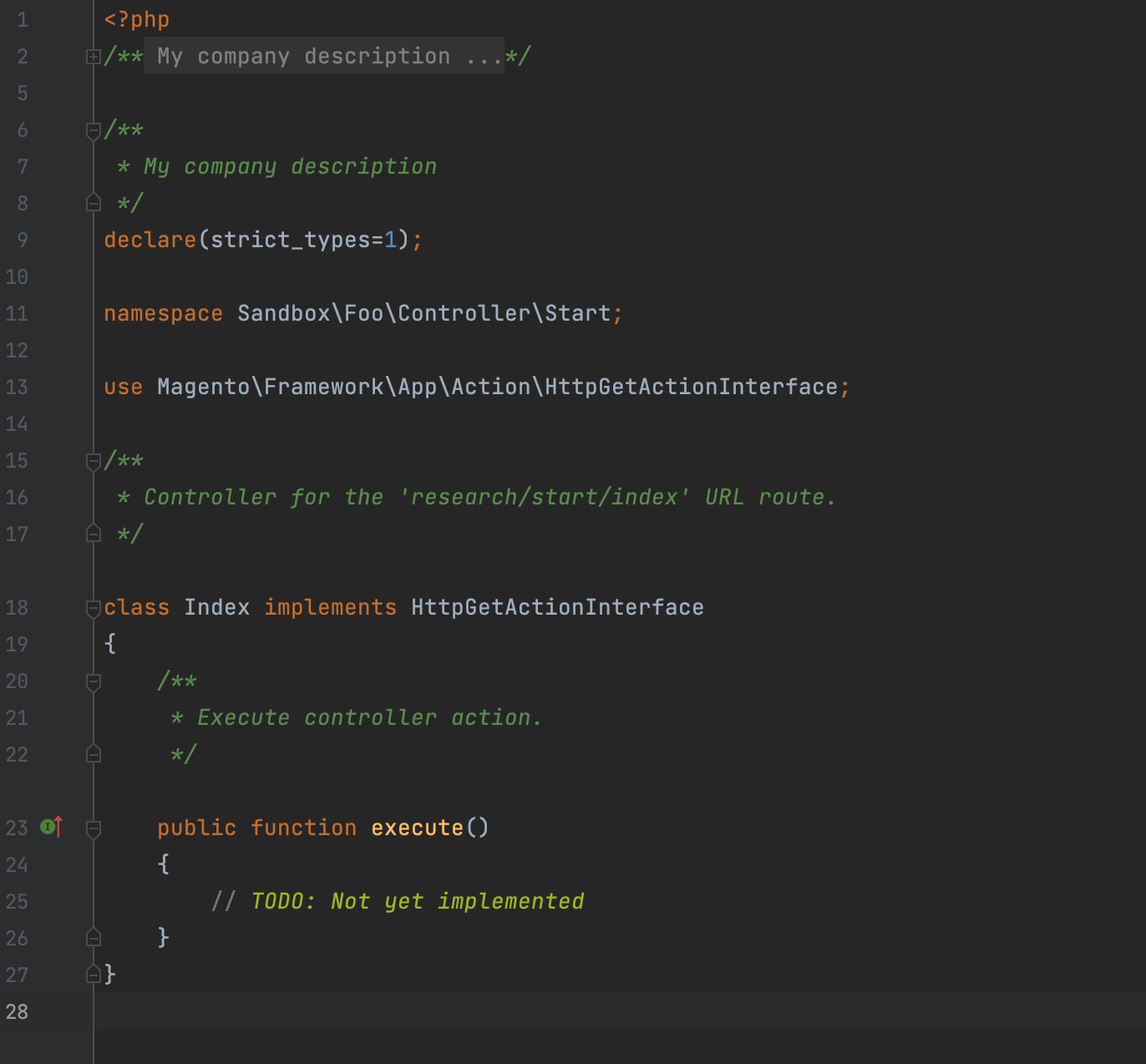Click 'Magento\Framework\App\Action\HttpGetActionInterface' import
This screenshot has height=1064, width=1146.
(498, 387)
